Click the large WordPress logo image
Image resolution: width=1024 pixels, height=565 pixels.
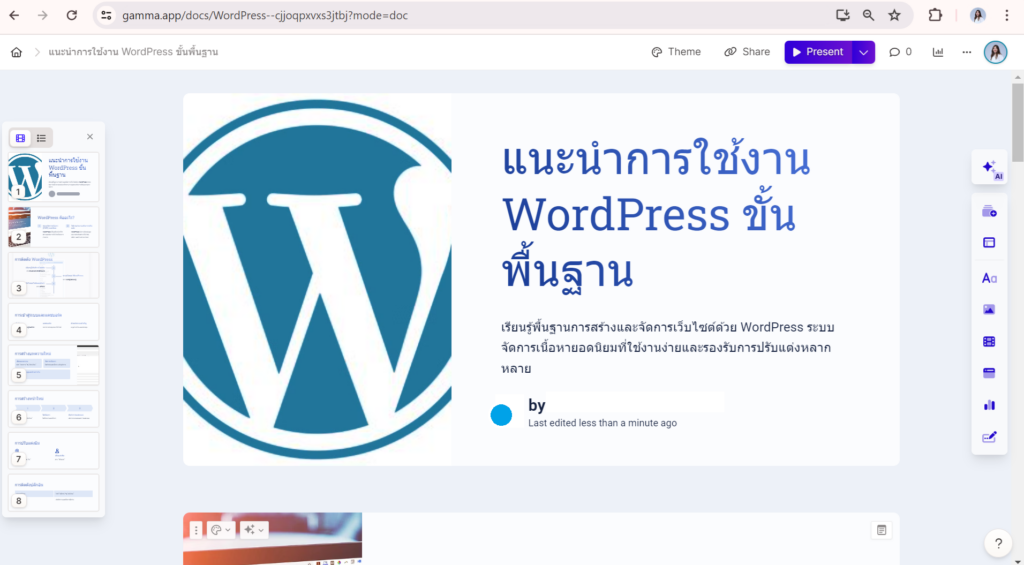click(317, 280)
